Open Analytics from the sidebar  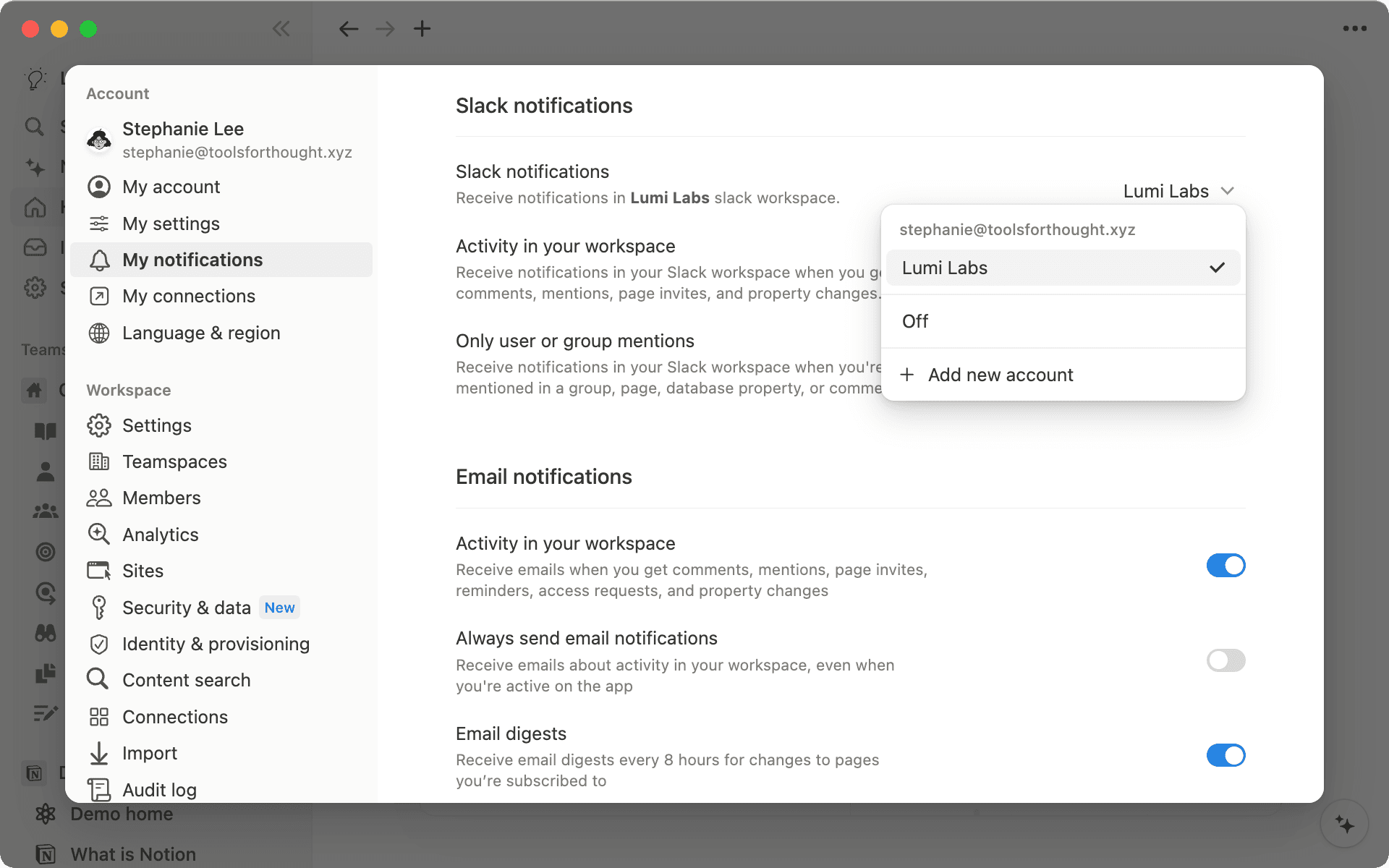point(161,535)
